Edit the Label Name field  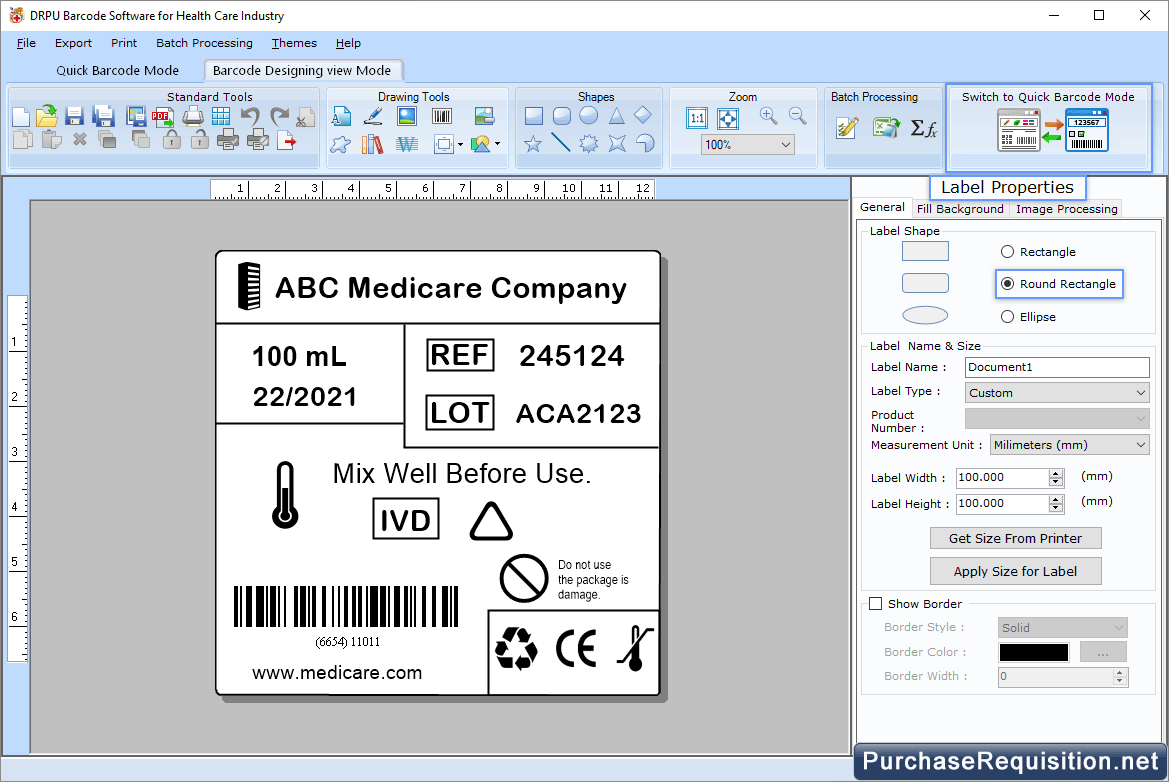click(x=1056, y=367)
